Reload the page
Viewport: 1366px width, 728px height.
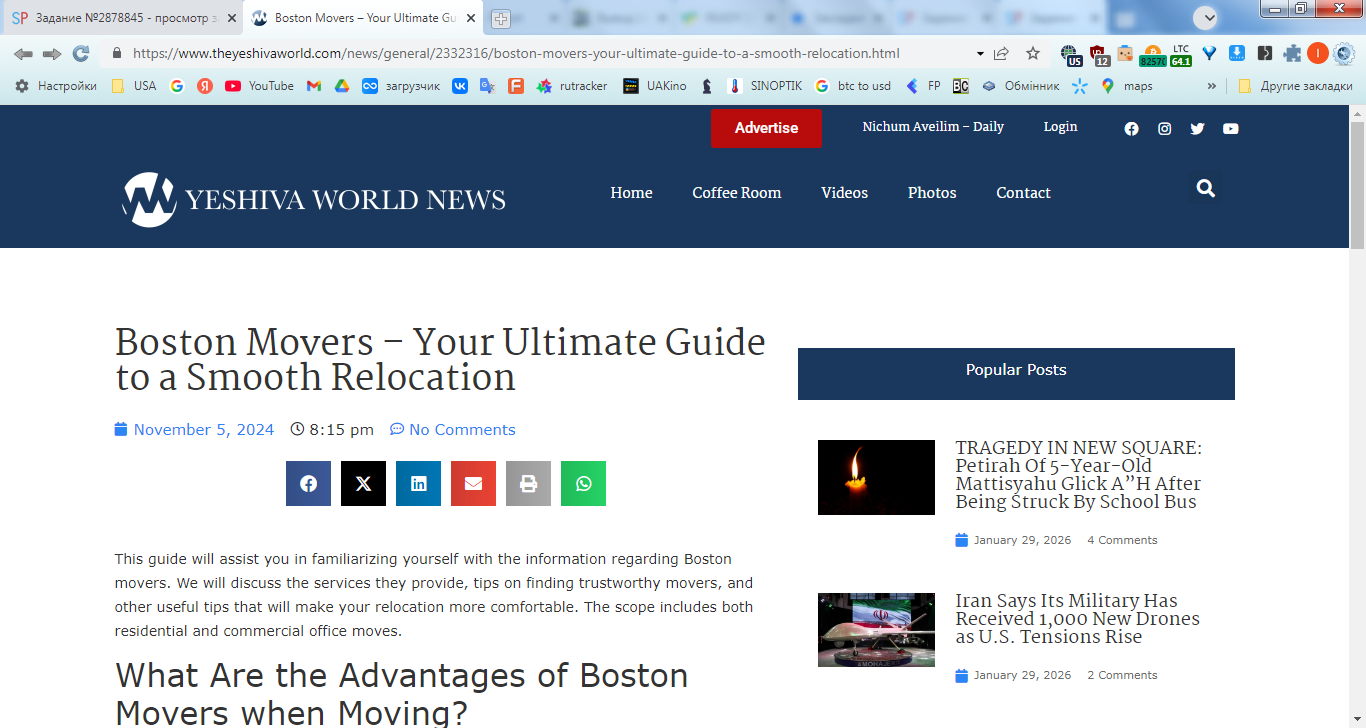tap(81, 54)
